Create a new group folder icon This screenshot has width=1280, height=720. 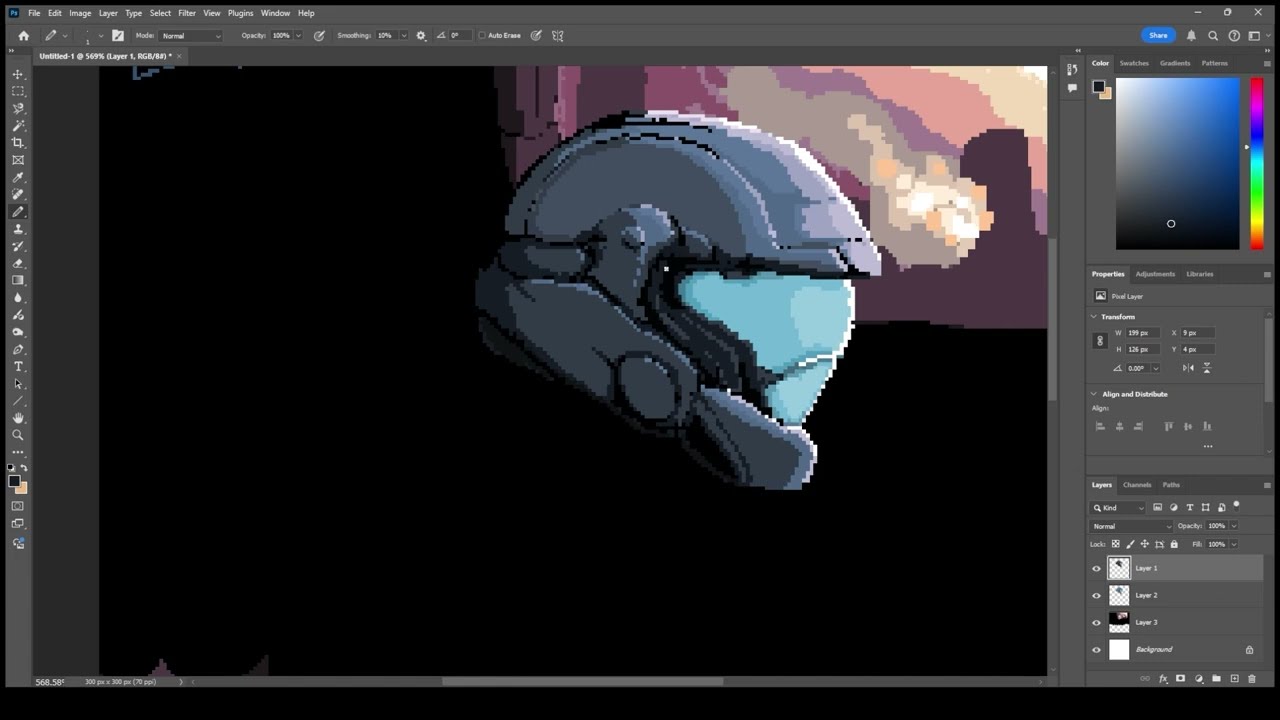tap(1216, 679)
